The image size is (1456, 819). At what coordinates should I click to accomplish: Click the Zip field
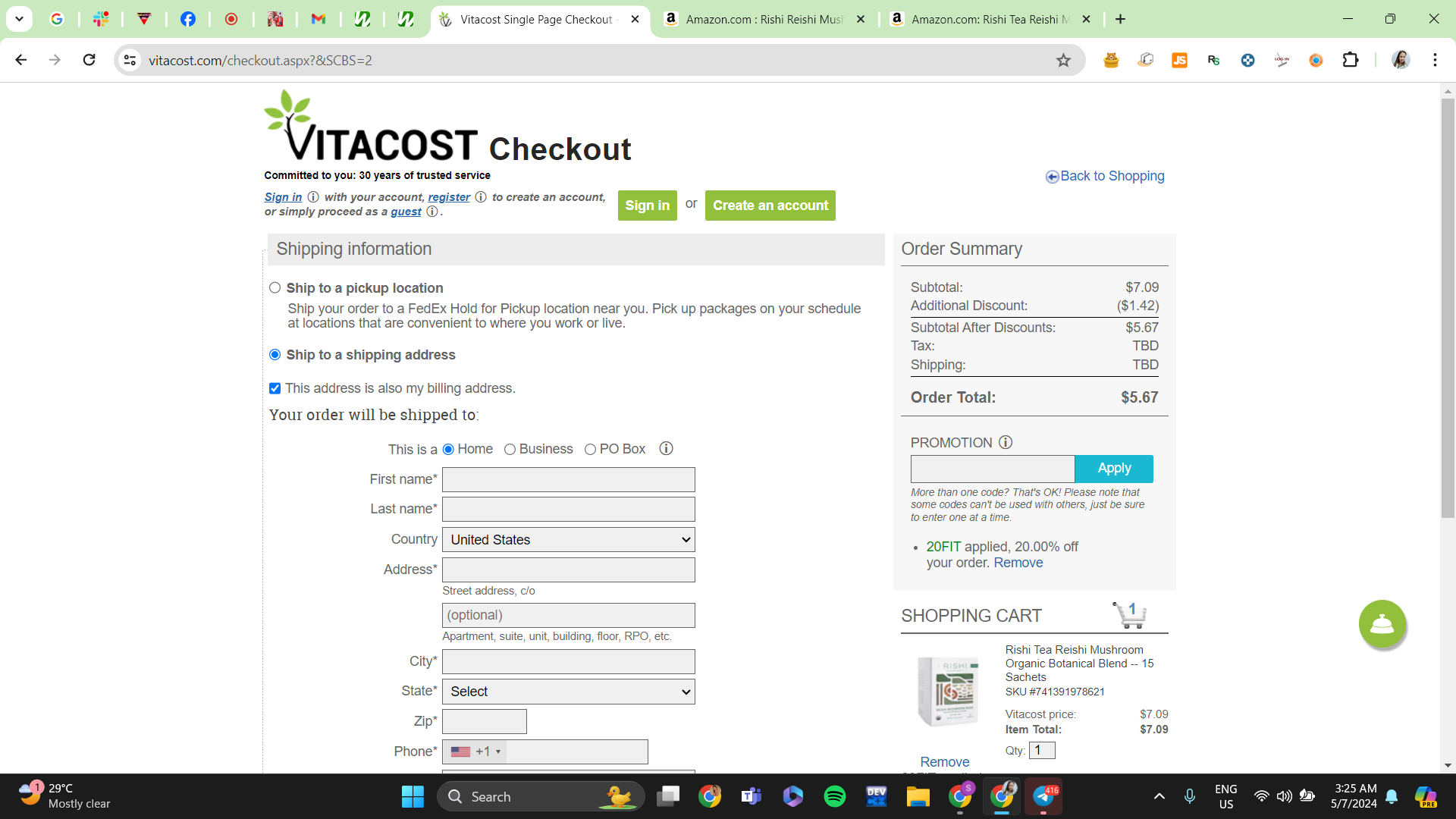(x=485, y=721)
